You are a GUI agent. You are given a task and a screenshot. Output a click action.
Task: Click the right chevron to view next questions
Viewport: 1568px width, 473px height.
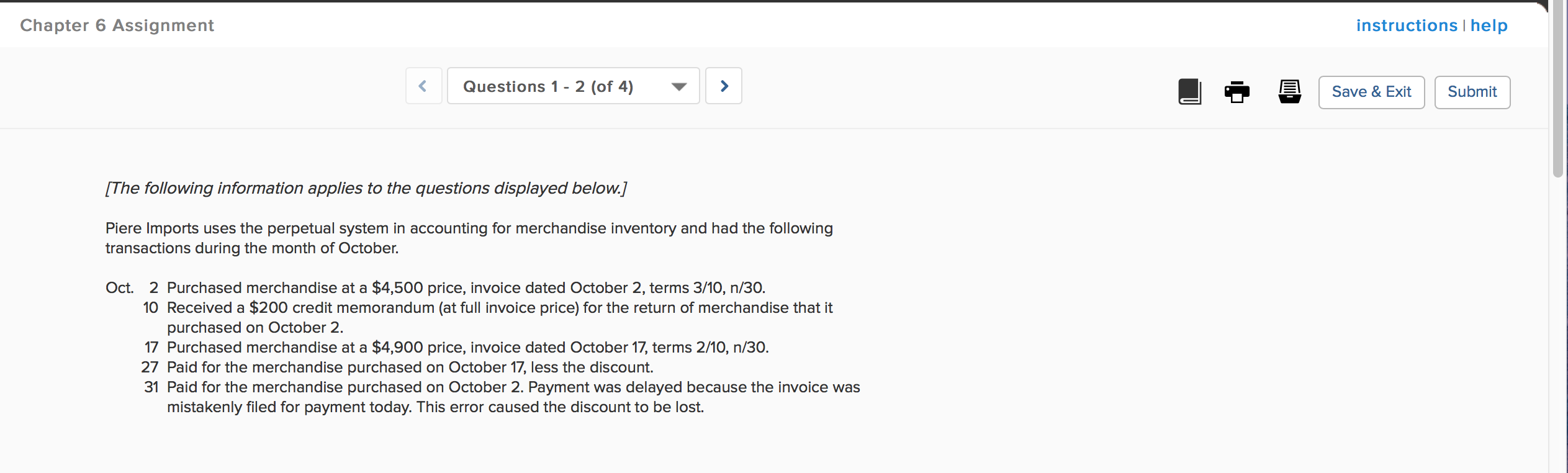pos(724,86)
